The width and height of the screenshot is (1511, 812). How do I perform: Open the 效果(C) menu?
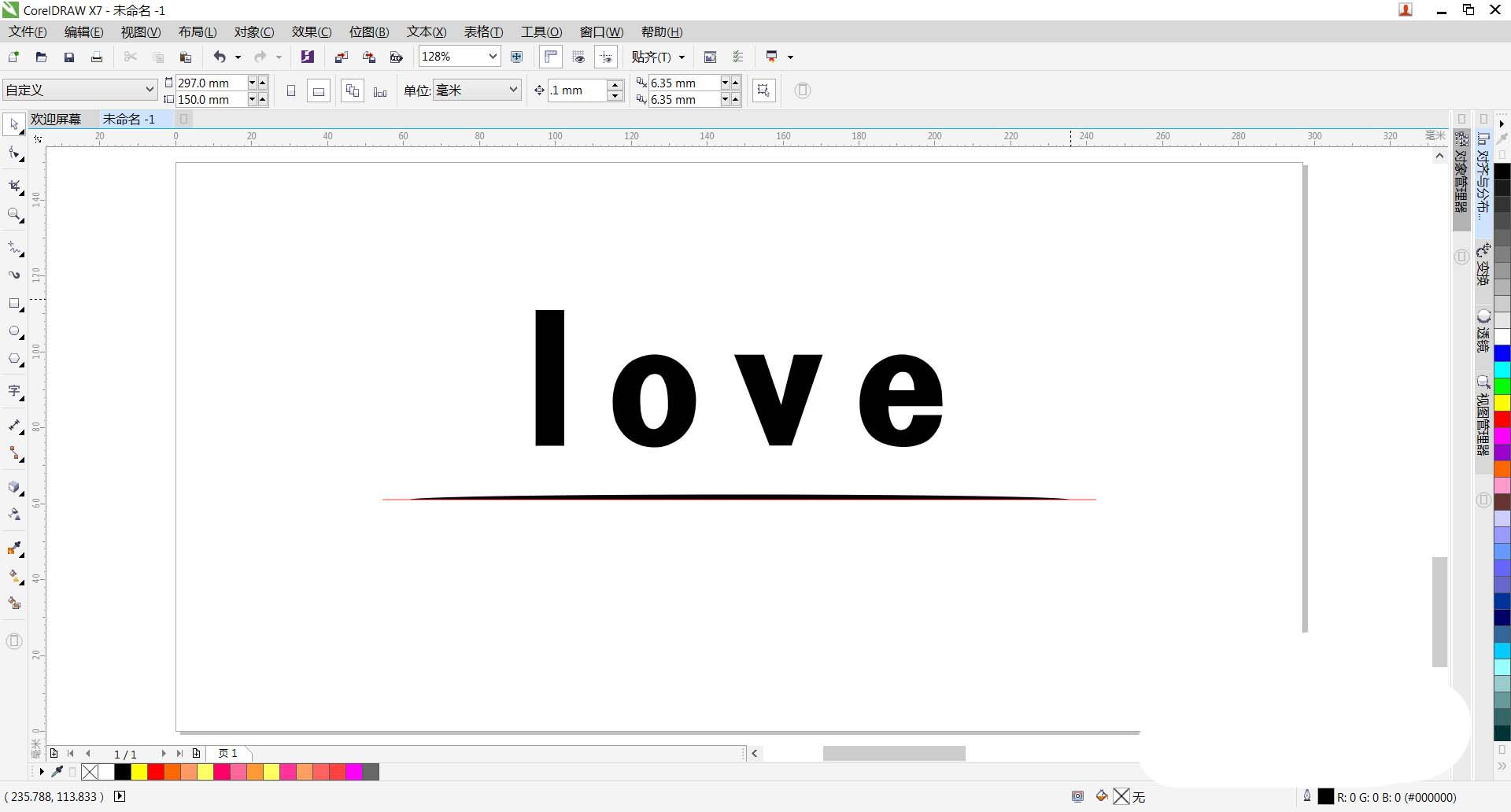311,32
